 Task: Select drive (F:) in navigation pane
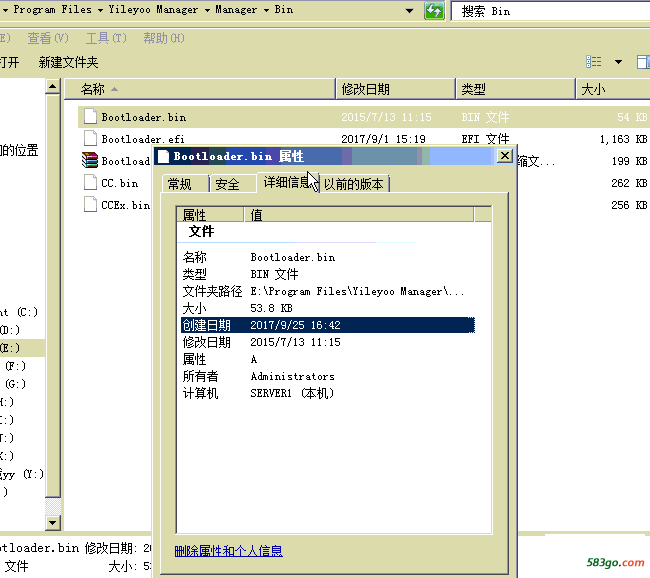tap(15, 366)
